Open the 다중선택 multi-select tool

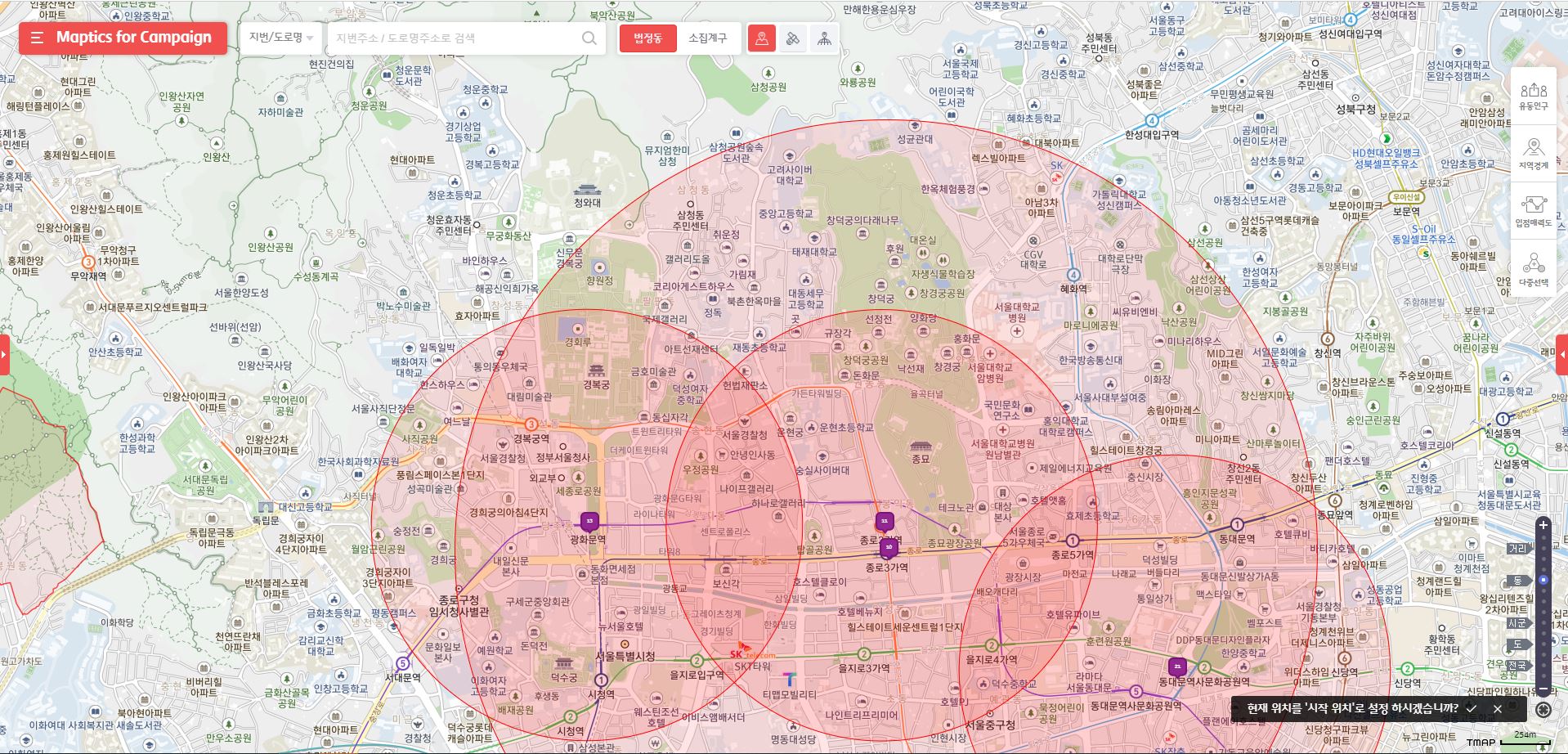[x=1533, y=270]
